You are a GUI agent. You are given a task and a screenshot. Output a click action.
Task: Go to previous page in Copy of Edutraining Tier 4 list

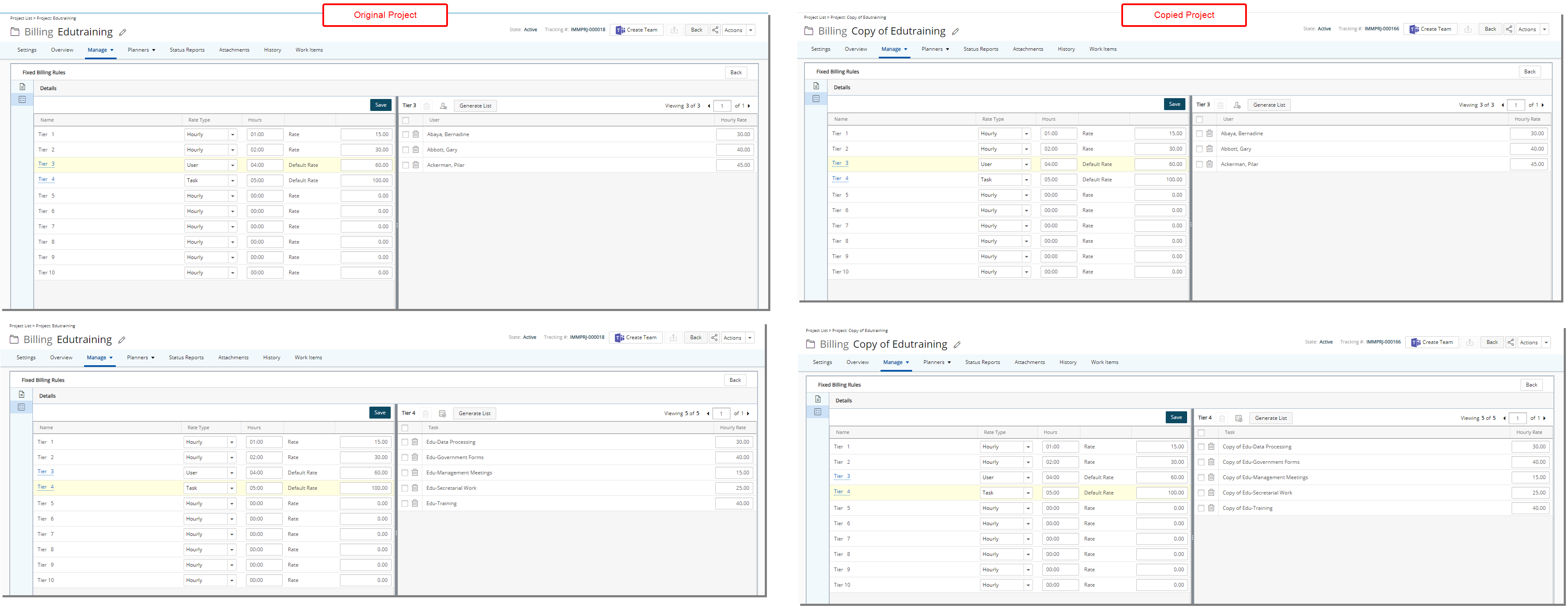click(1504, 418)
